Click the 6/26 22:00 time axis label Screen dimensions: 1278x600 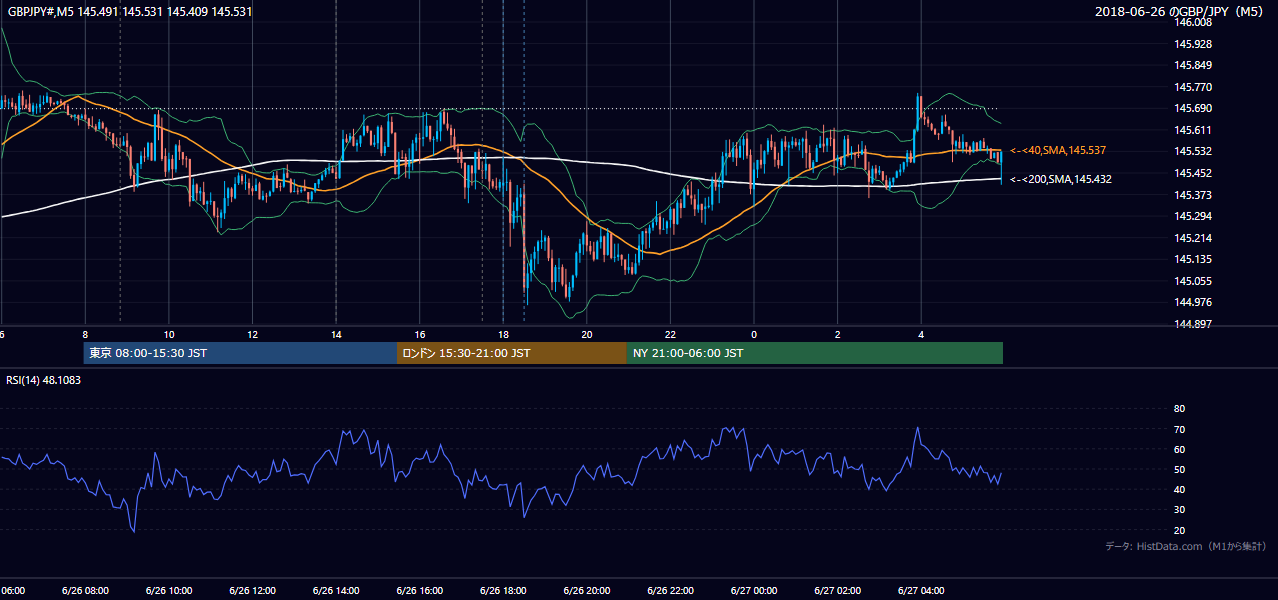pyautogui.click(x=671, y=591)
